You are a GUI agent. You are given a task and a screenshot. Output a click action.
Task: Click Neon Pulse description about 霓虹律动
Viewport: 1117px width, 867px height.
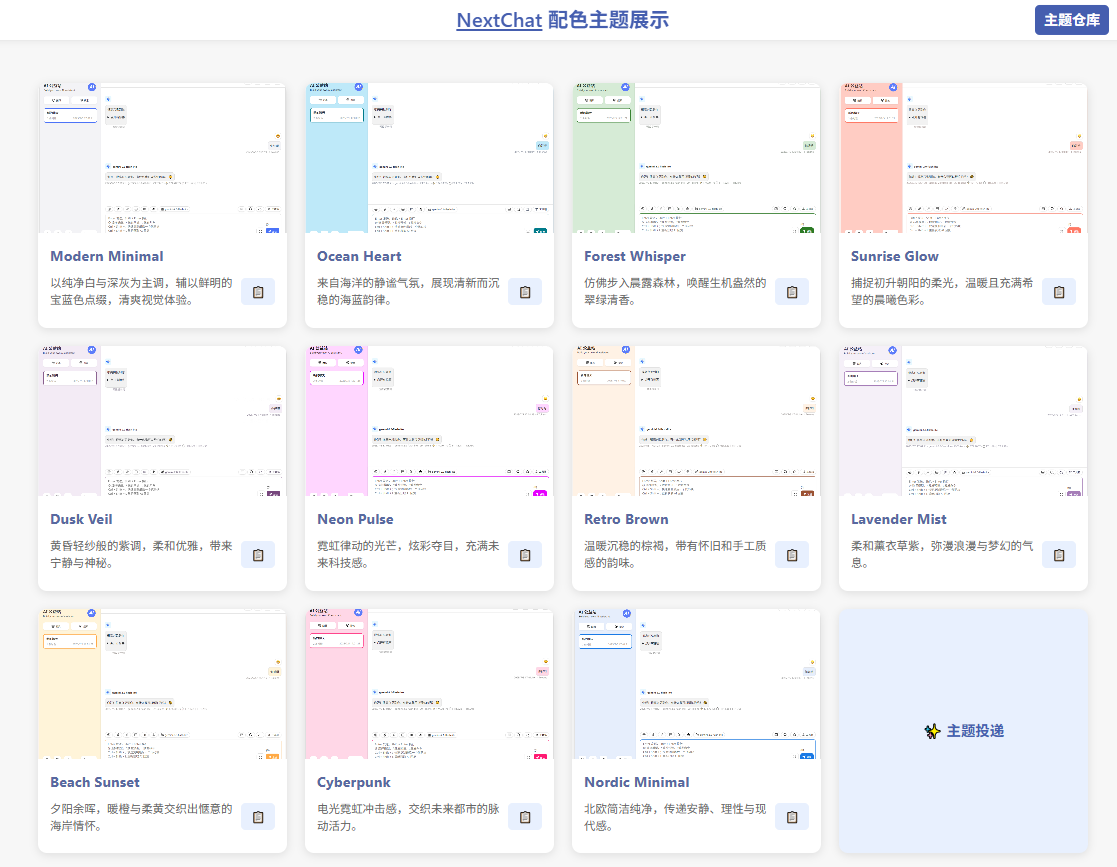[408, 554]
